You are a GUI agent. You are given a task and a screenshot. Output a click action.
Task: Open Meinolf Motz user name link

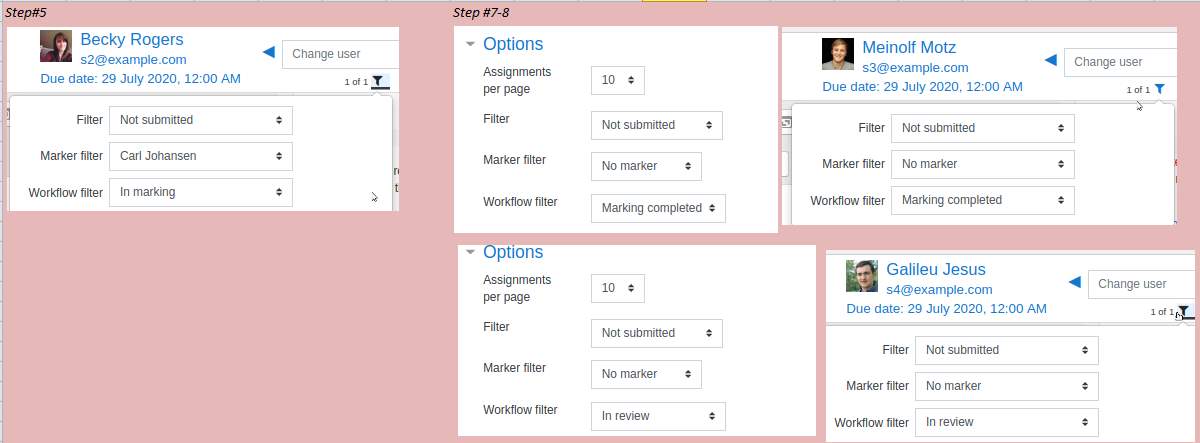(x=909, y=48)
